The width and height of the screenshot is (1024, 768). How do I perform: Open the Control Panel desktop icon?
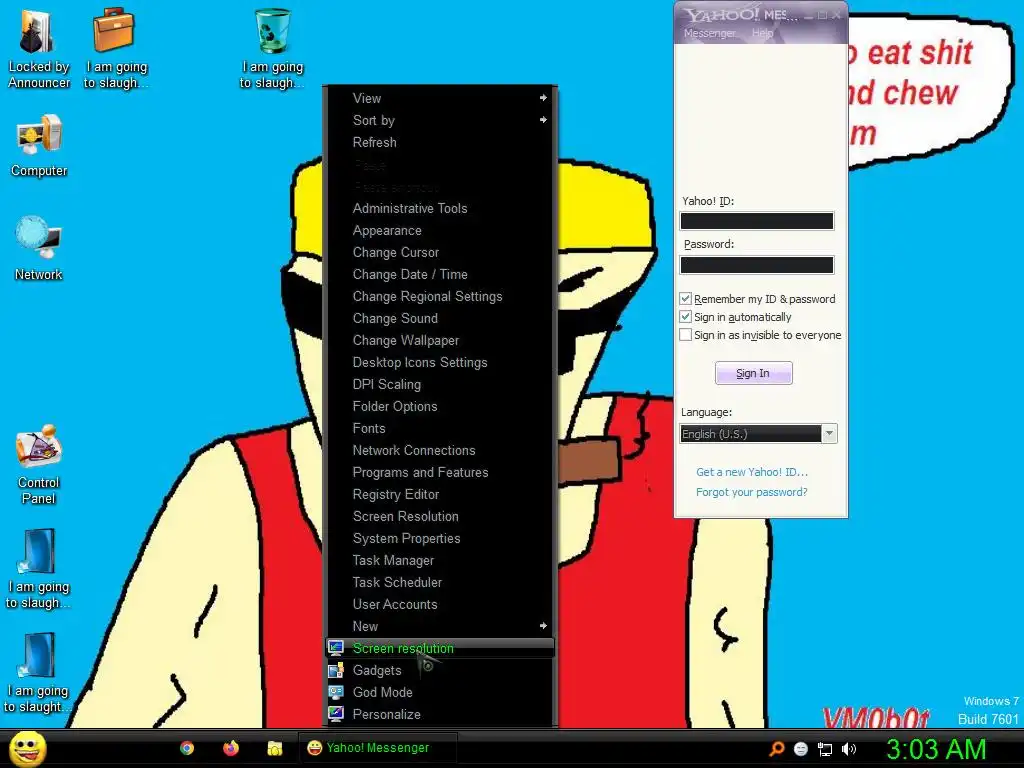click(39, 465)
